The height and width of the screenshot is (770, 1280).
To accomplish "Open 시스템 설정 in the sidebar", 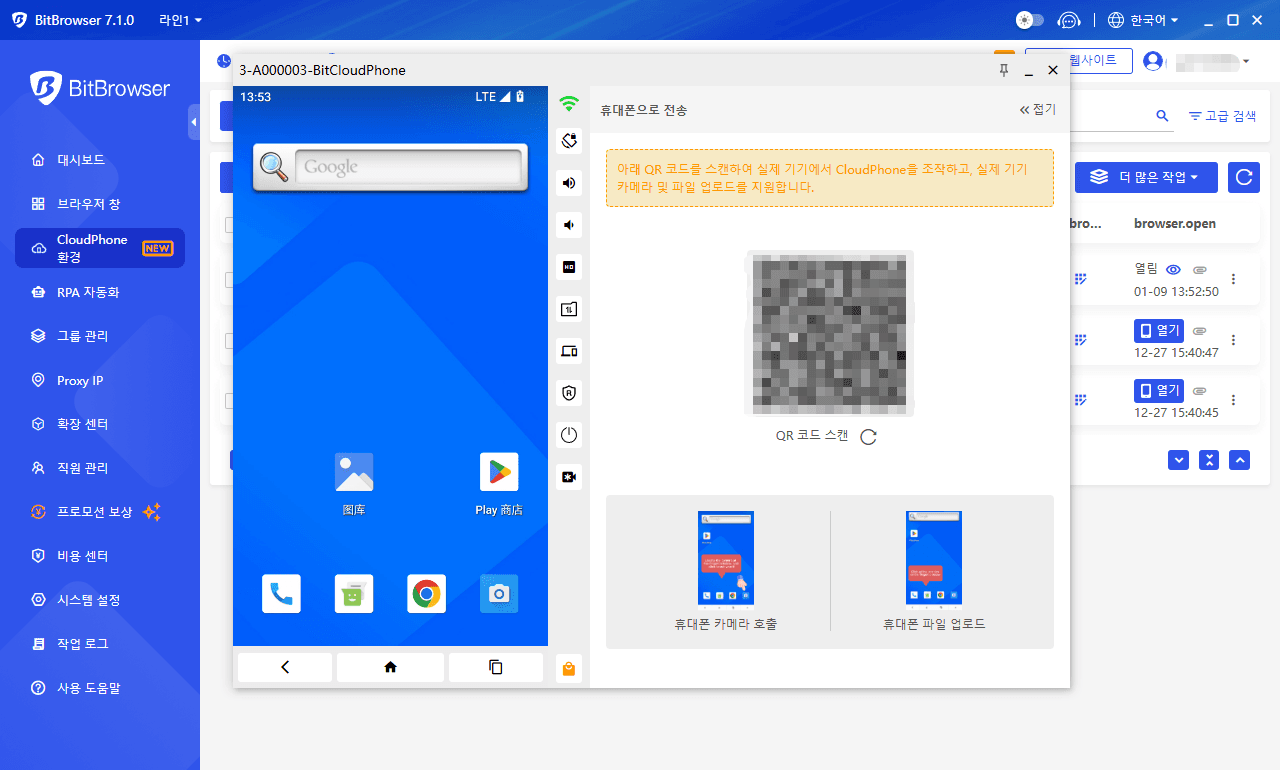I will pyautogui.click(x=100, y=600).
